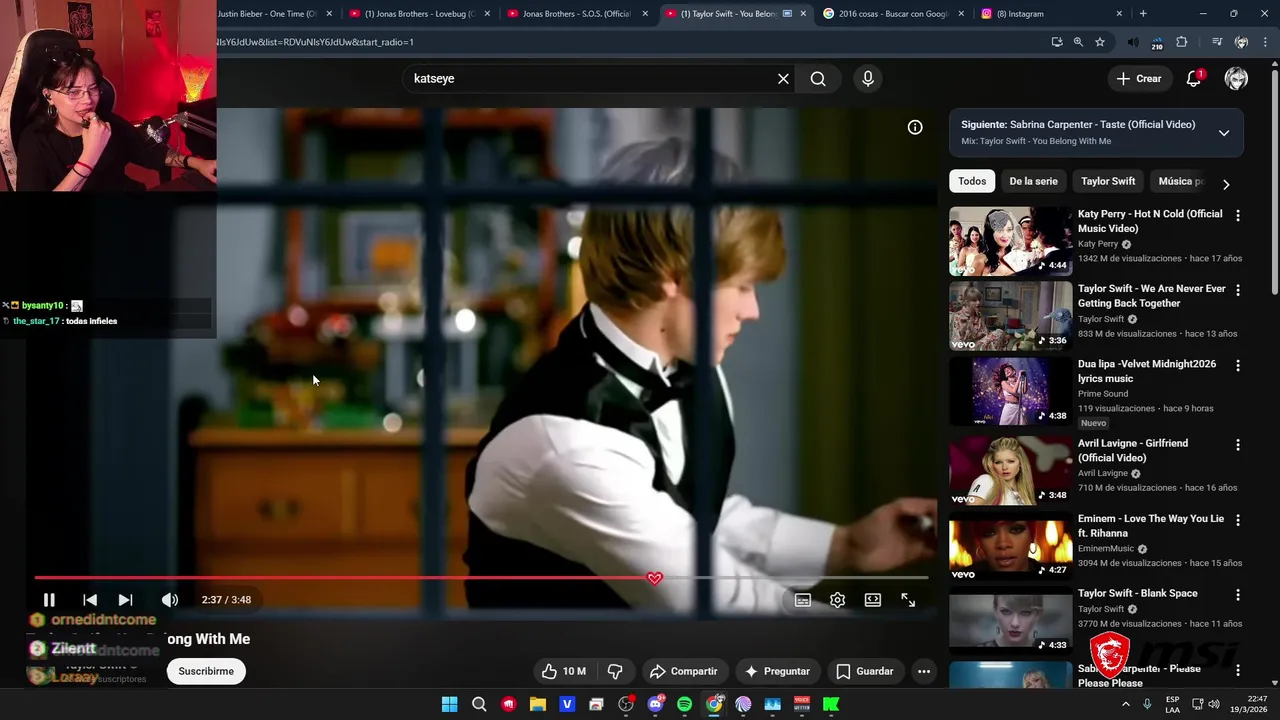Open the Crear menu
This screenshot has width=1280, height=720.
[x=1139, y=79]
